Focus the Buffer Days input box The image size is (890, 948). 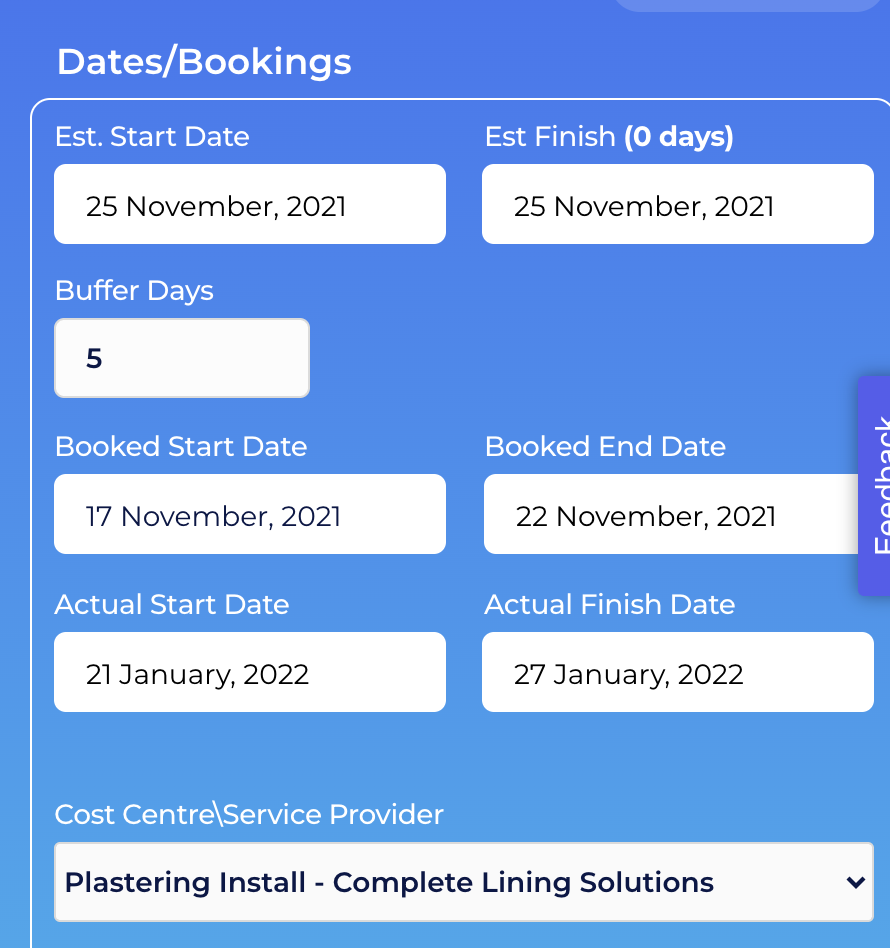pyautogui.click(x=182, y=358)
